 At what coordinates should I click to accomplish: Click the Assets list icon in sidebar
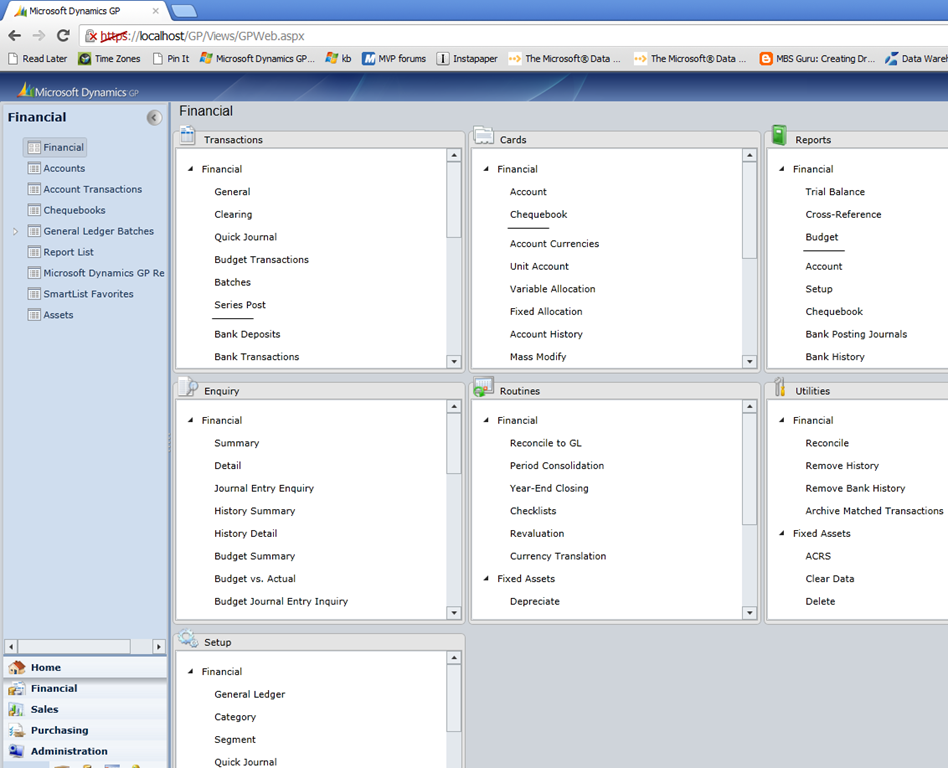34,315
